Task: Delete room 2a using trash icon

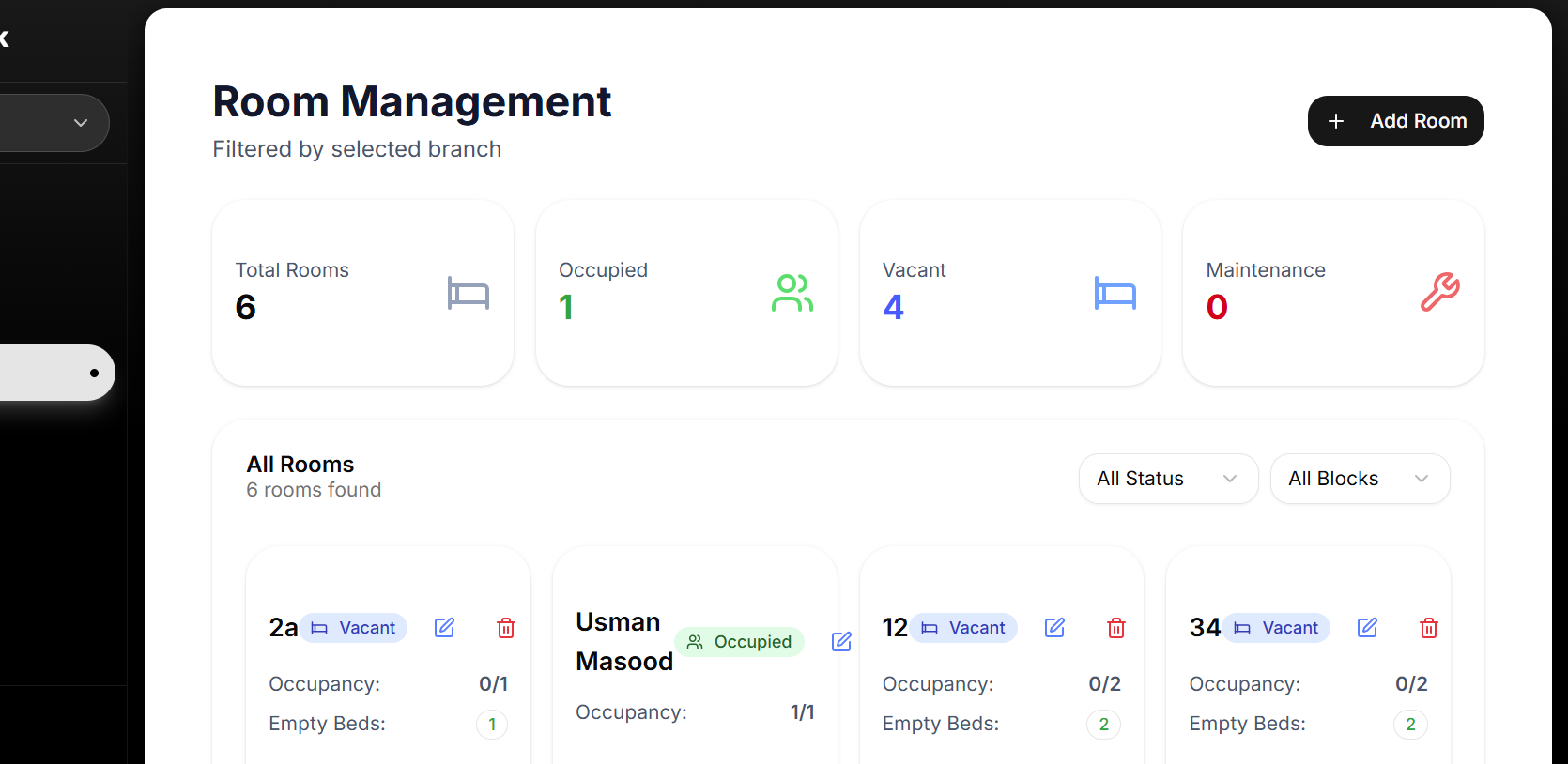Action: (x=506, y=628)
